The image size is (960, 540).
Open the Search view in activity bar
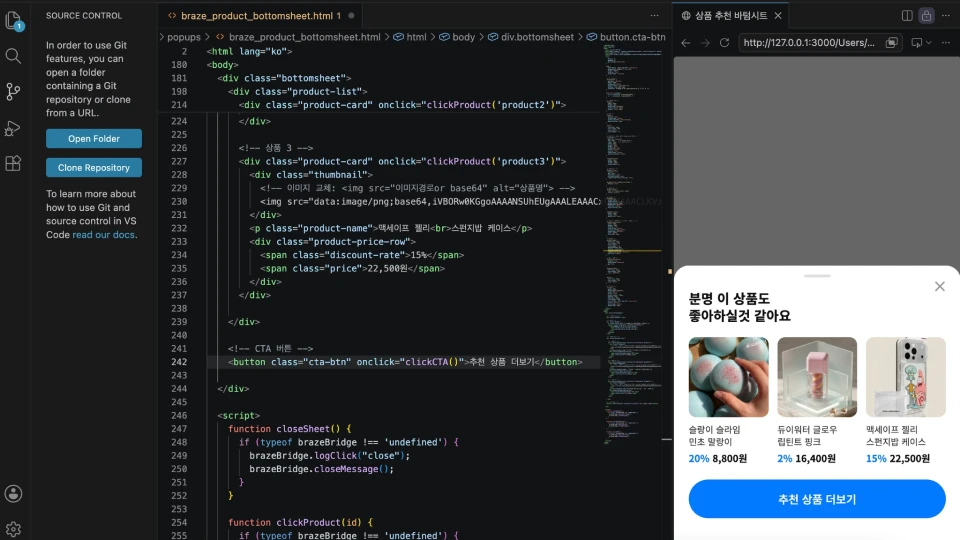click(x=13, y=56)
